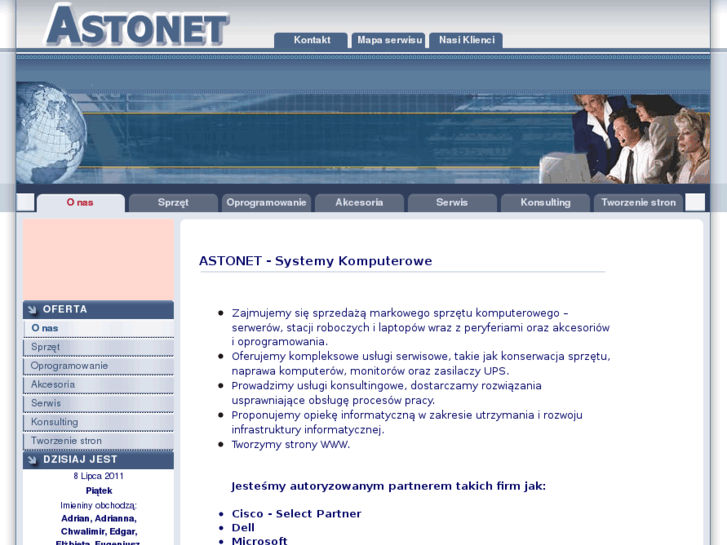Viewport: 727px width, 545px height.
Task: Open Oprogramowanie in the sidebar menu
Action: [x=98, y=366]
